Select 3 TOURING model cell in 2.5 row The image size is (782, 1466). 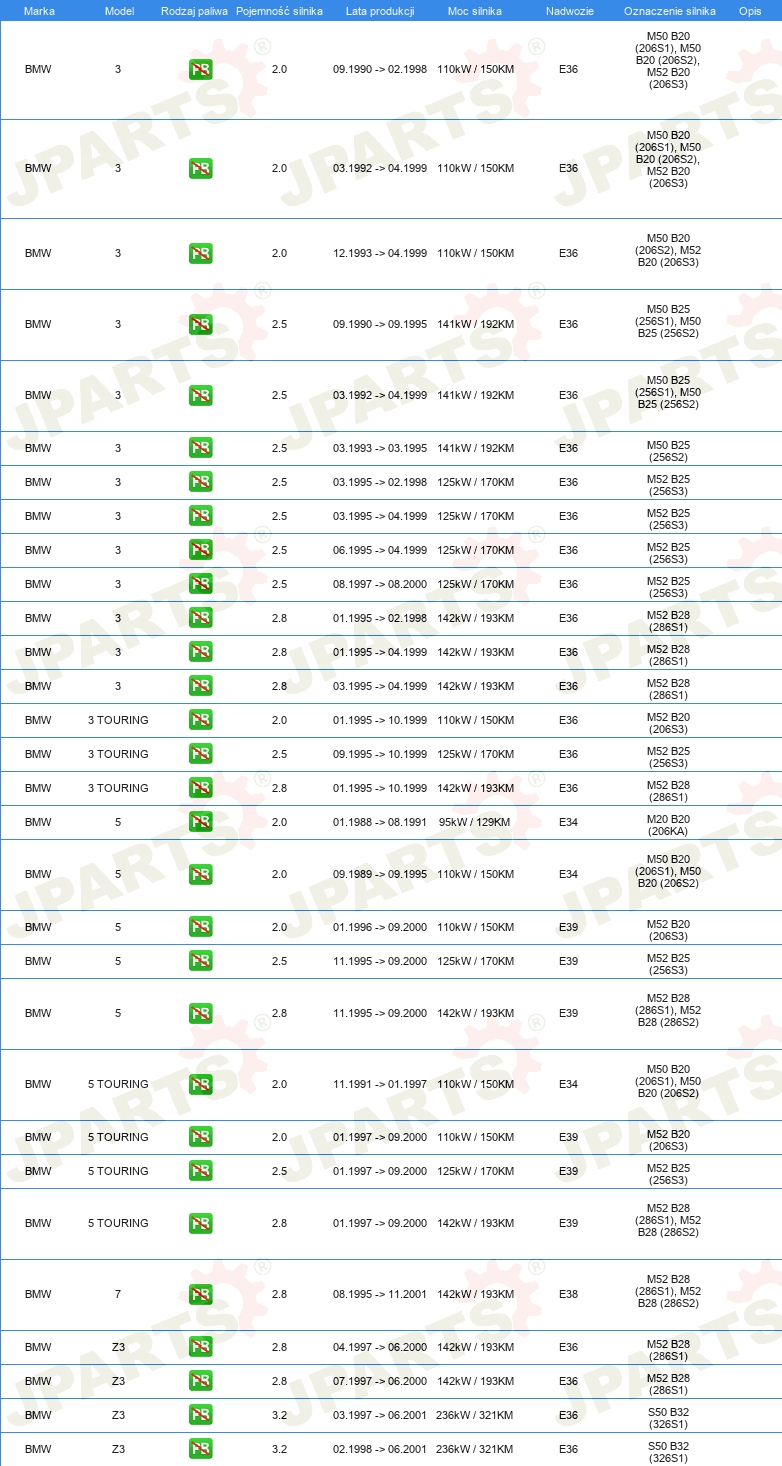(118, 754)
